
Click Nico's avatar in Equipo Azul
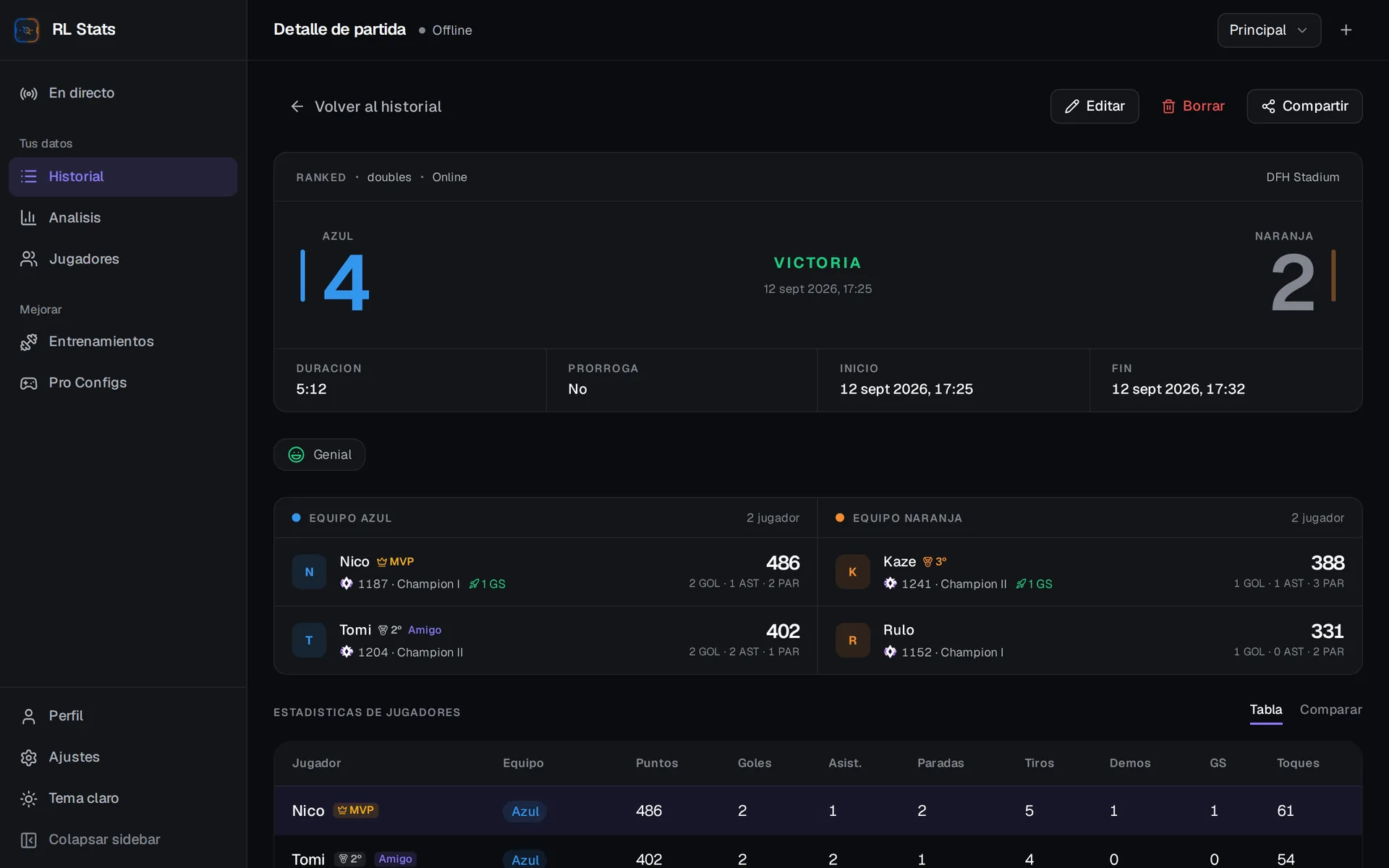tap(309, 572)
